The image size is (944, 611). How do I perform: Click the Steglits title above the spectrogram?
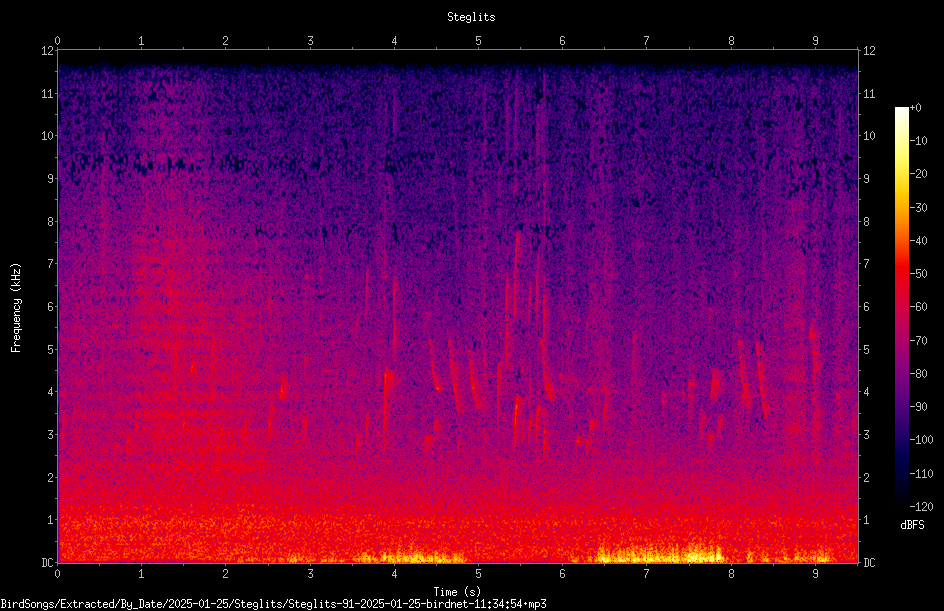point(471,17)
